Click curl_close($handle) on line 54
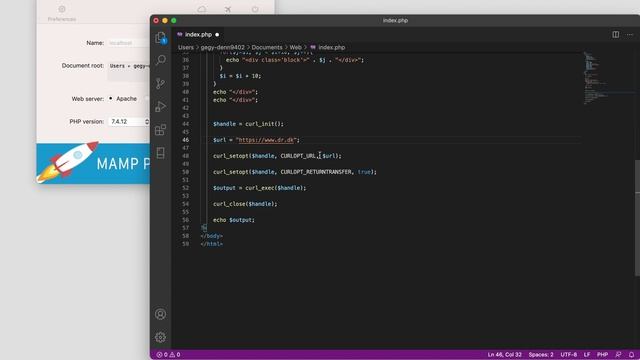Image resolution: width=640 pixels, height=360 pixels. (x=245, y=204)
